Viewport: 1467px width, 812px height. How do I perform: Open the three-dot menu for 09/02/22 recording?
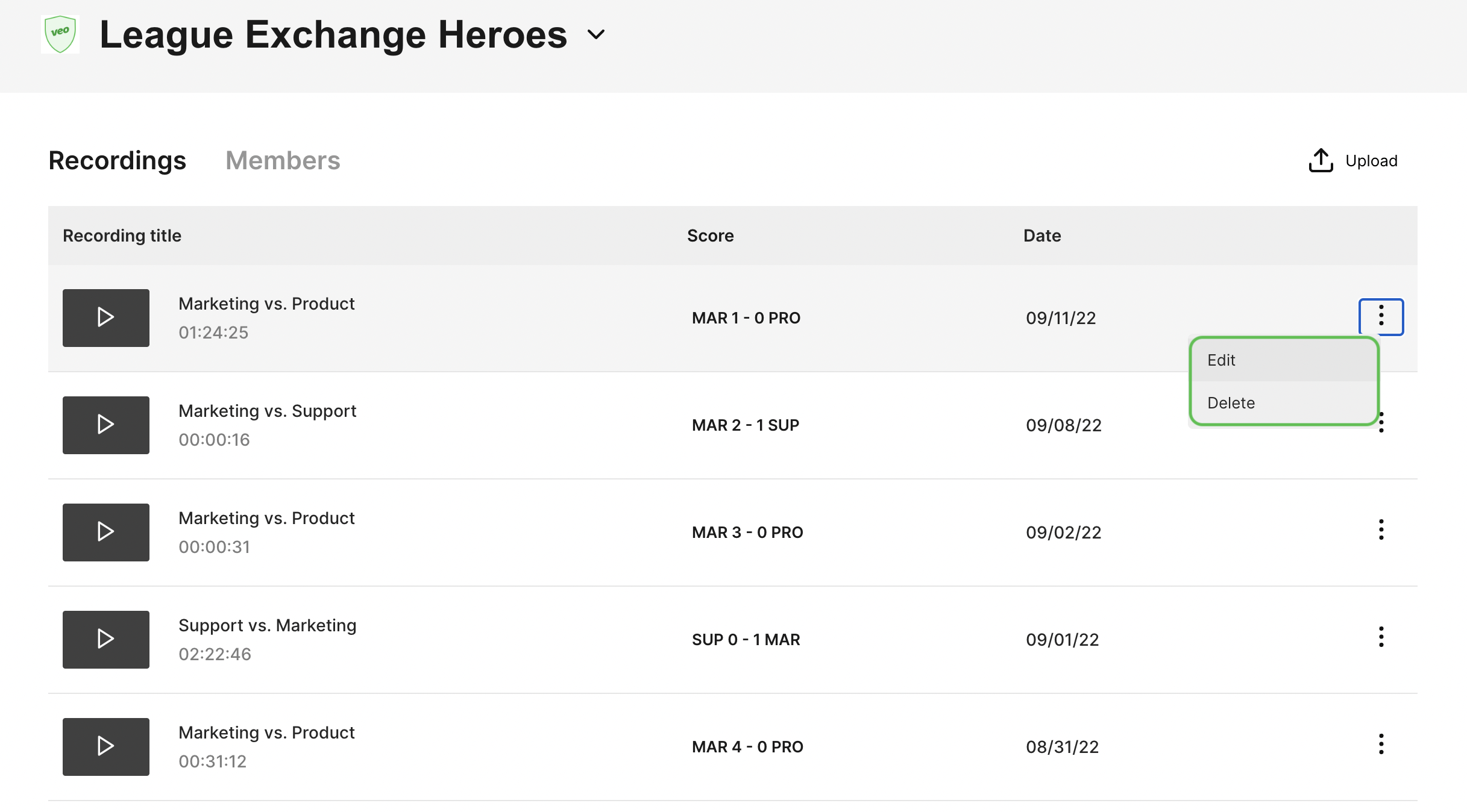(1381, 531)
